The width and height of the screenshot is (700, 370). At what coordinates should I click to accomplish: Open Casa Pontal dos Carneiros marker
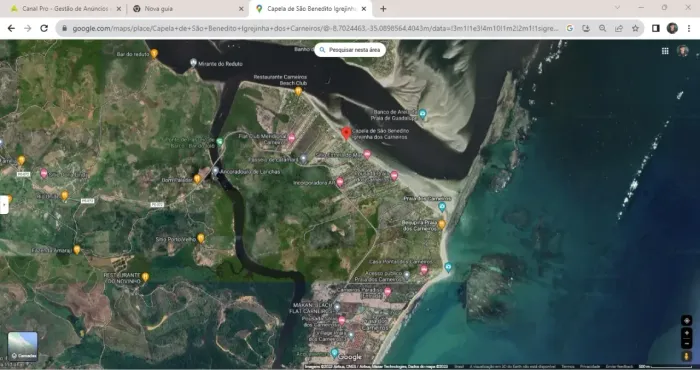(424, 269)
